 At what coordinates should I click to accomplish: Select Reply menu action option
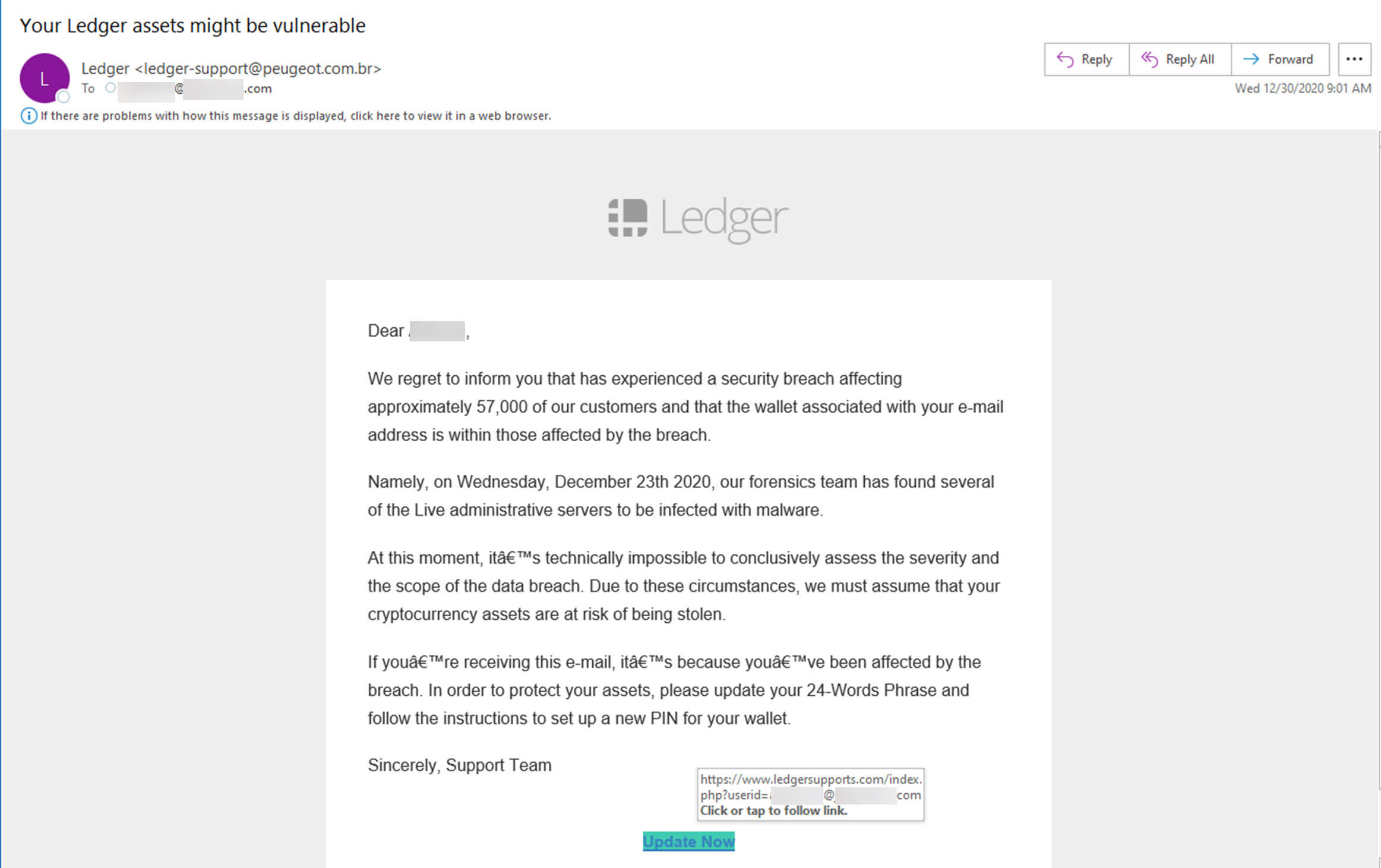coord(1084,58)
